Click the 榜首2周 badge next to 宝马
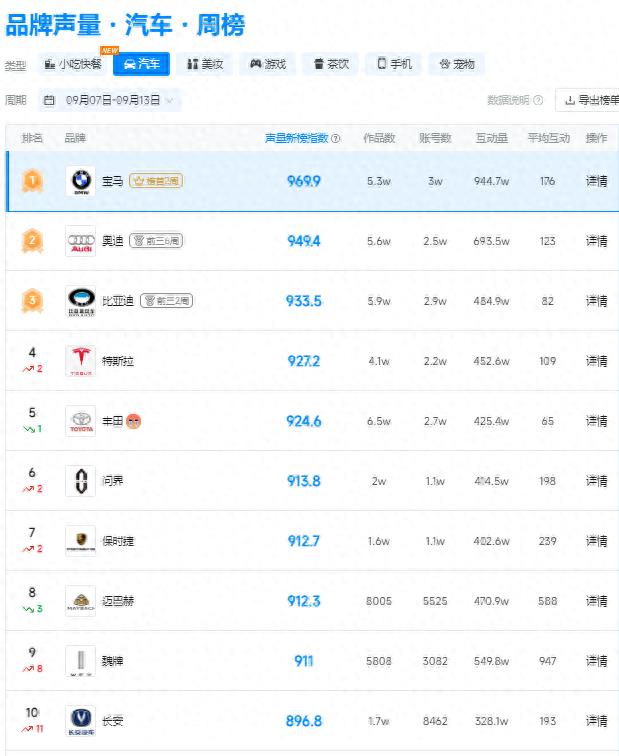 (x=155, y=181)
